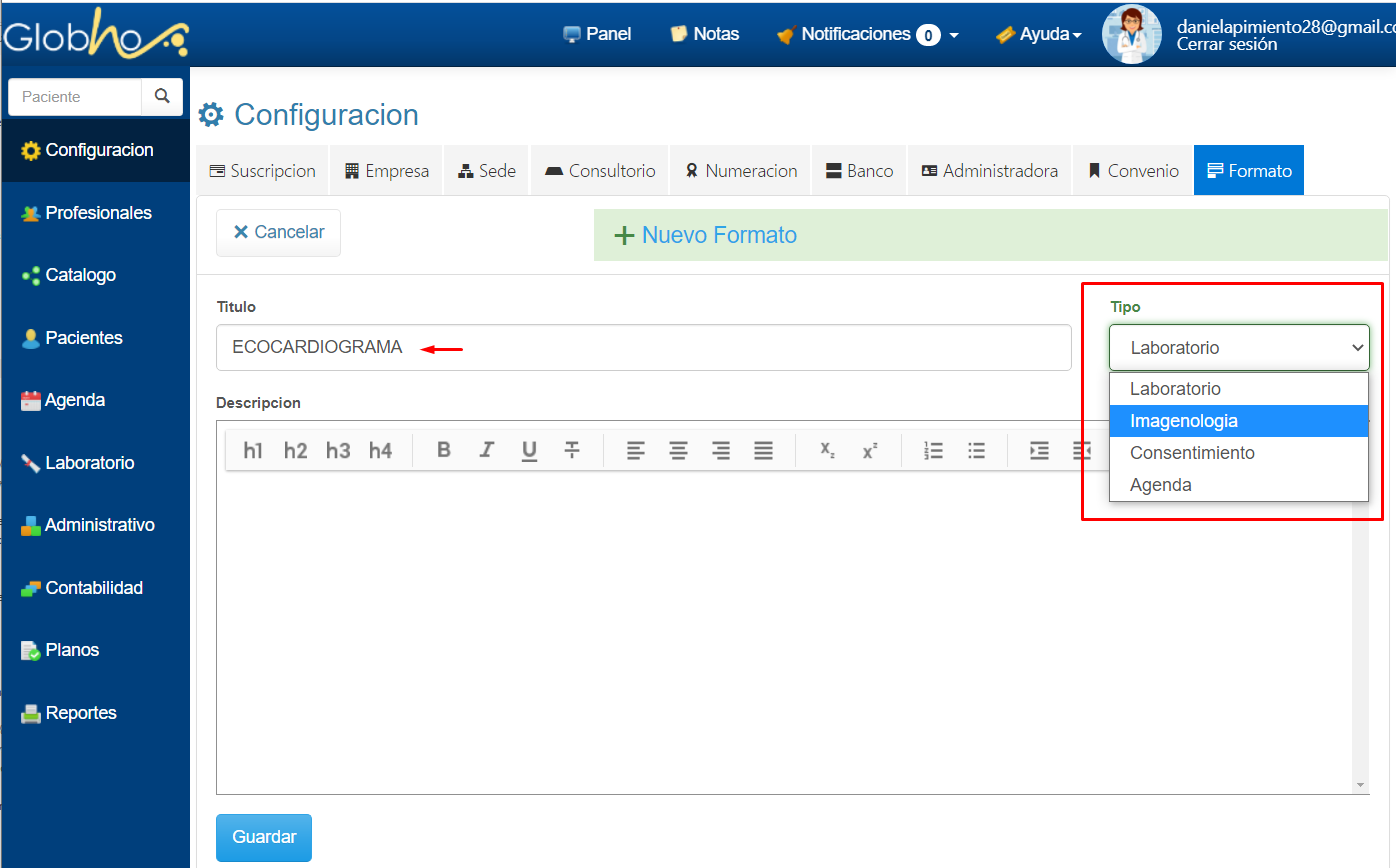
Task: Apply superscript formatting
Action: [870, 450]
